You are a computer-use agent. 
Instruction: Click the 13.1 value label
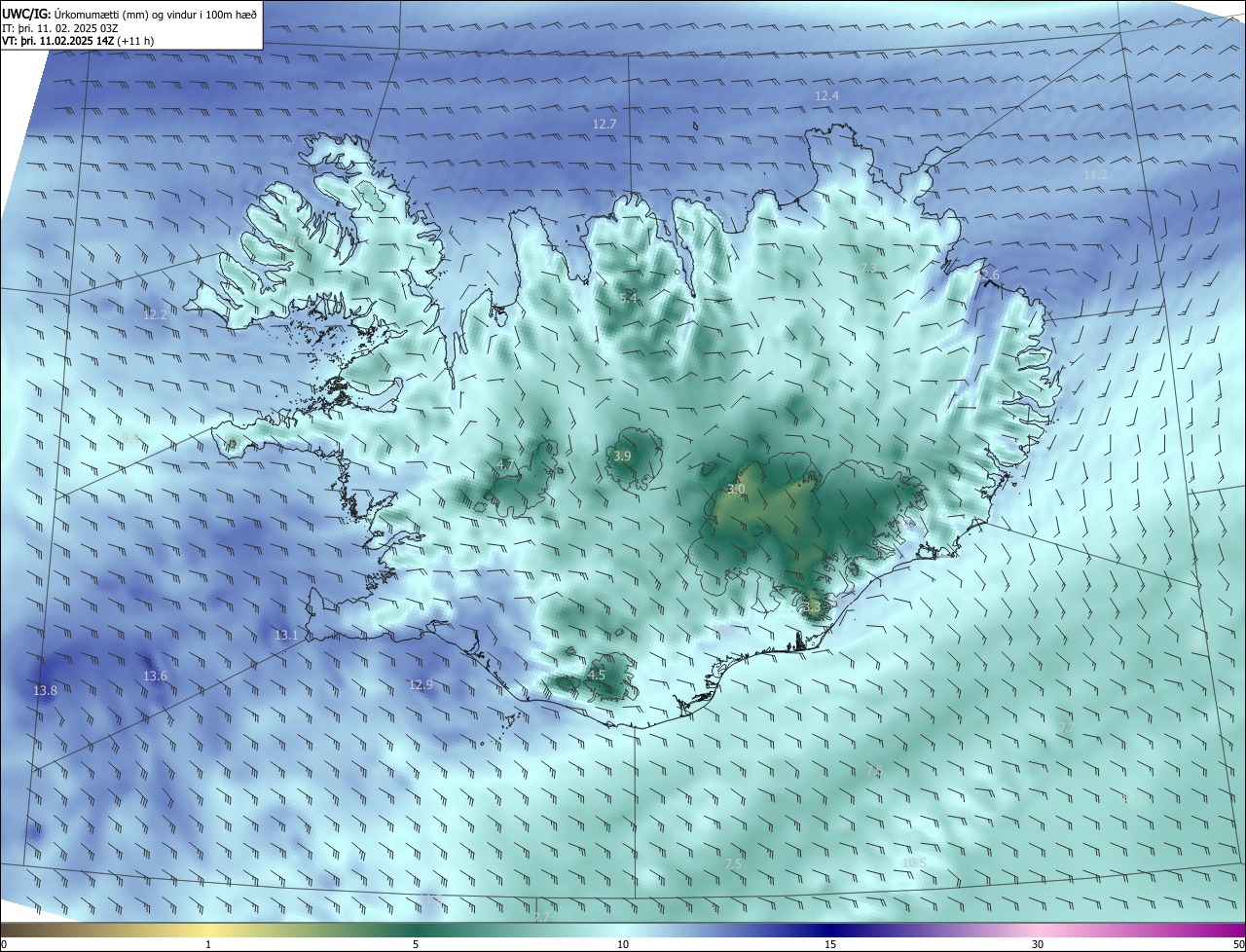tap(285, 635)
